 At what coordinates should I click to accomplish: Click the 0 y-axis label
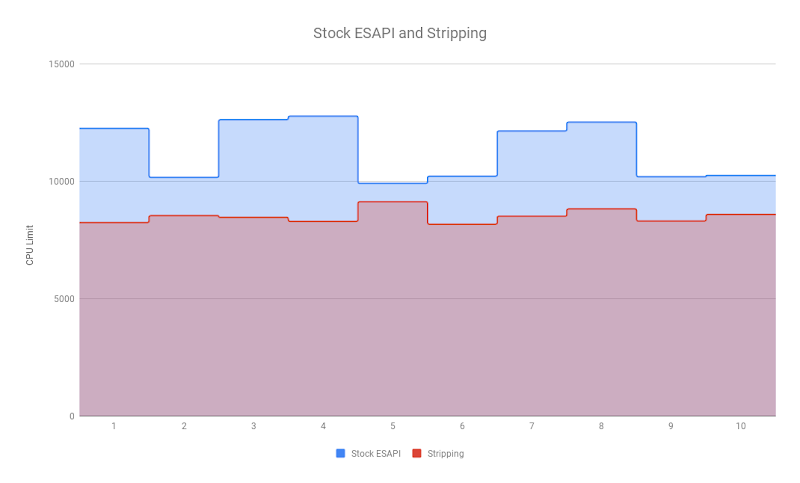click(x=71, y=416)
